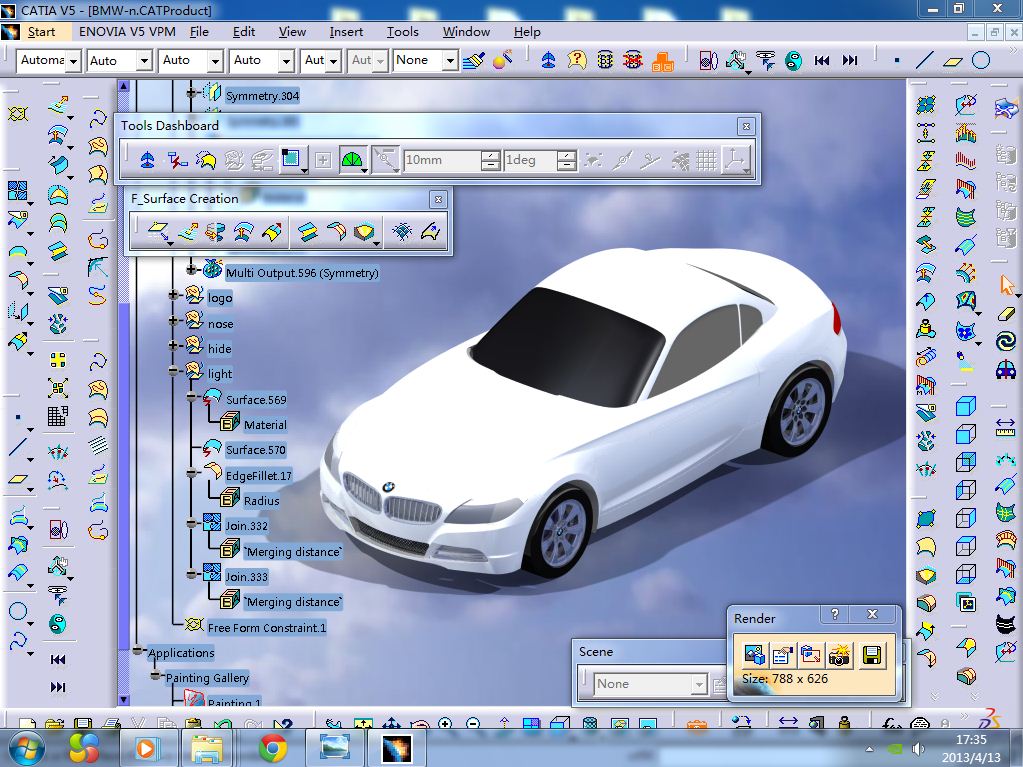Screen dimensions: 1023x767
Task: Collapse the Applications node in the tree
Action: pos(138,650)
